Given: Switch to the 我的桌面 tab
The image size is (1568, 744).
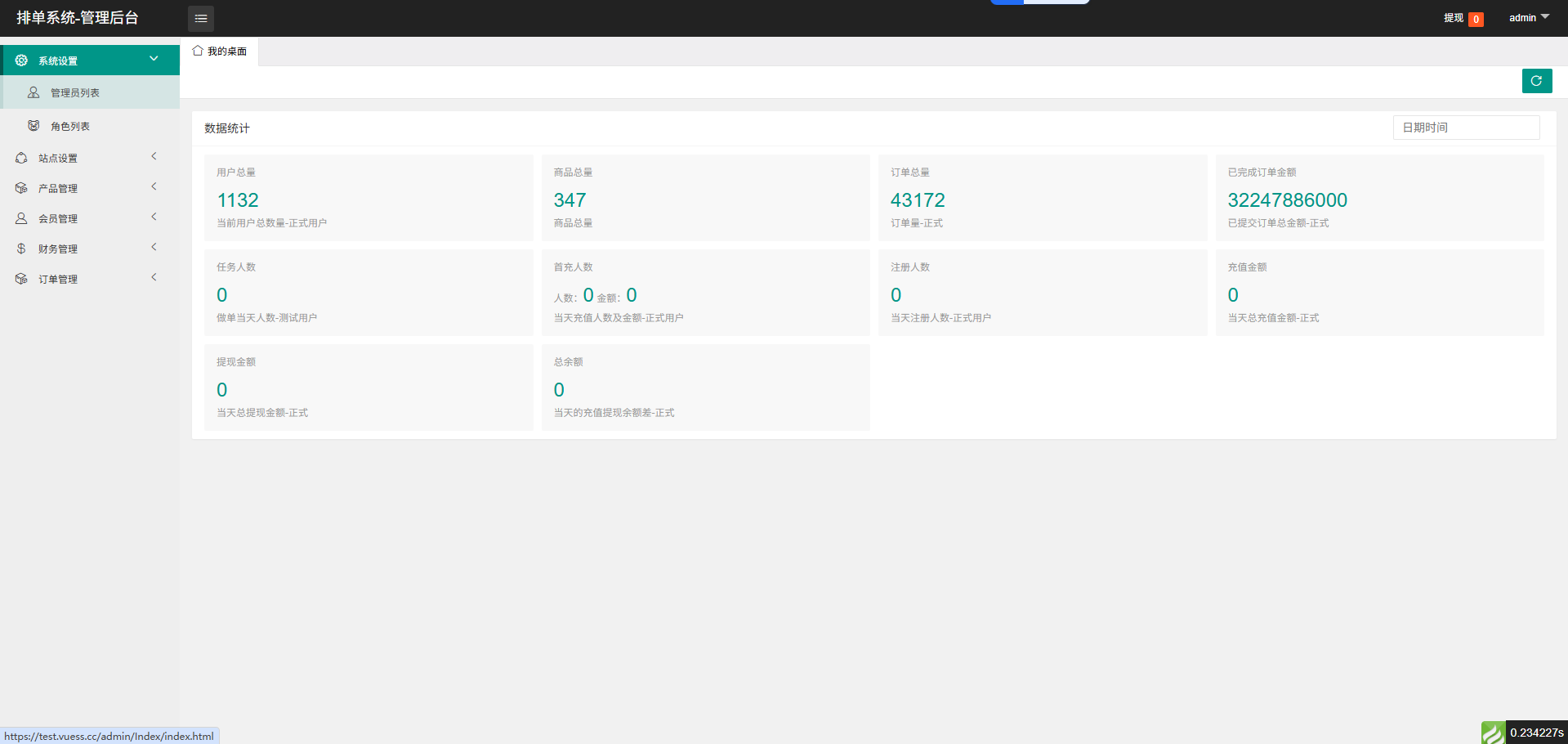Looking at the screenshot, I should coord(220,52).
